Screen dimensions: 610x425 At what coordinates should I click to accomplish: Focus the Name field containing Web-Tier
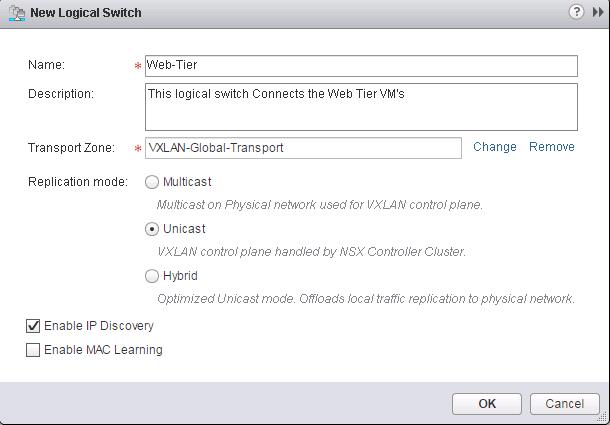[x=361, y=66]
